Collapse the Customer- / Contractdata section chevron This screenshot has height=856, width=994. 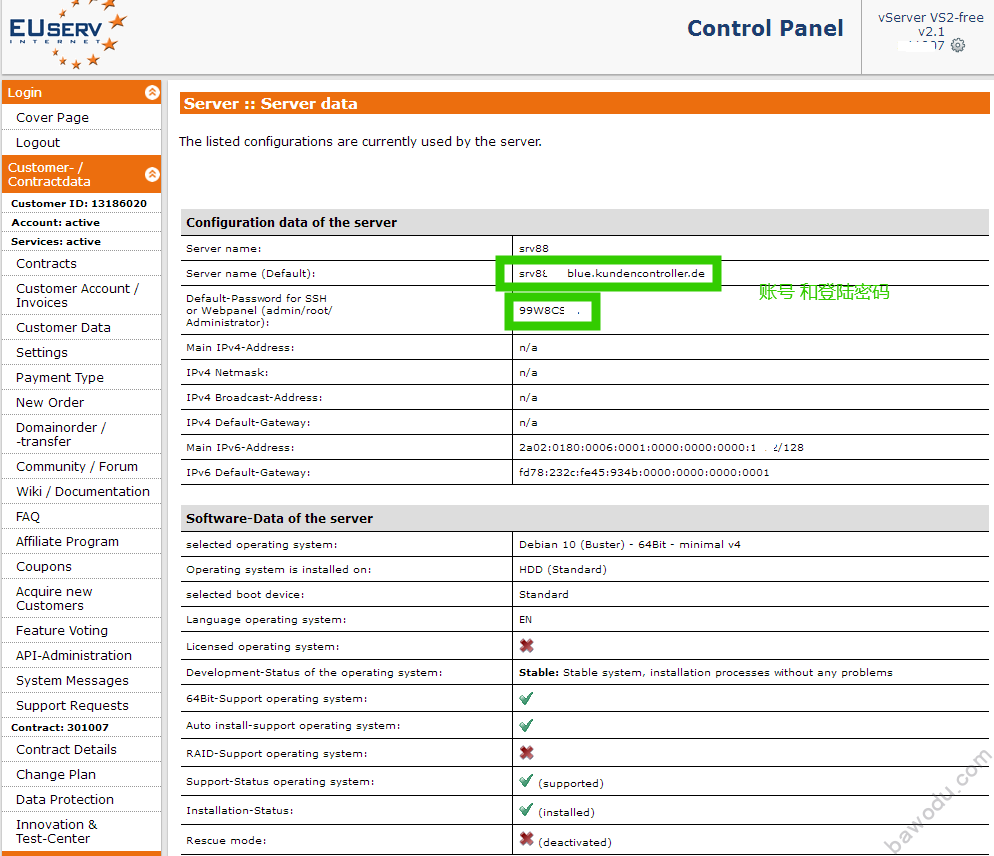[152, 174]
